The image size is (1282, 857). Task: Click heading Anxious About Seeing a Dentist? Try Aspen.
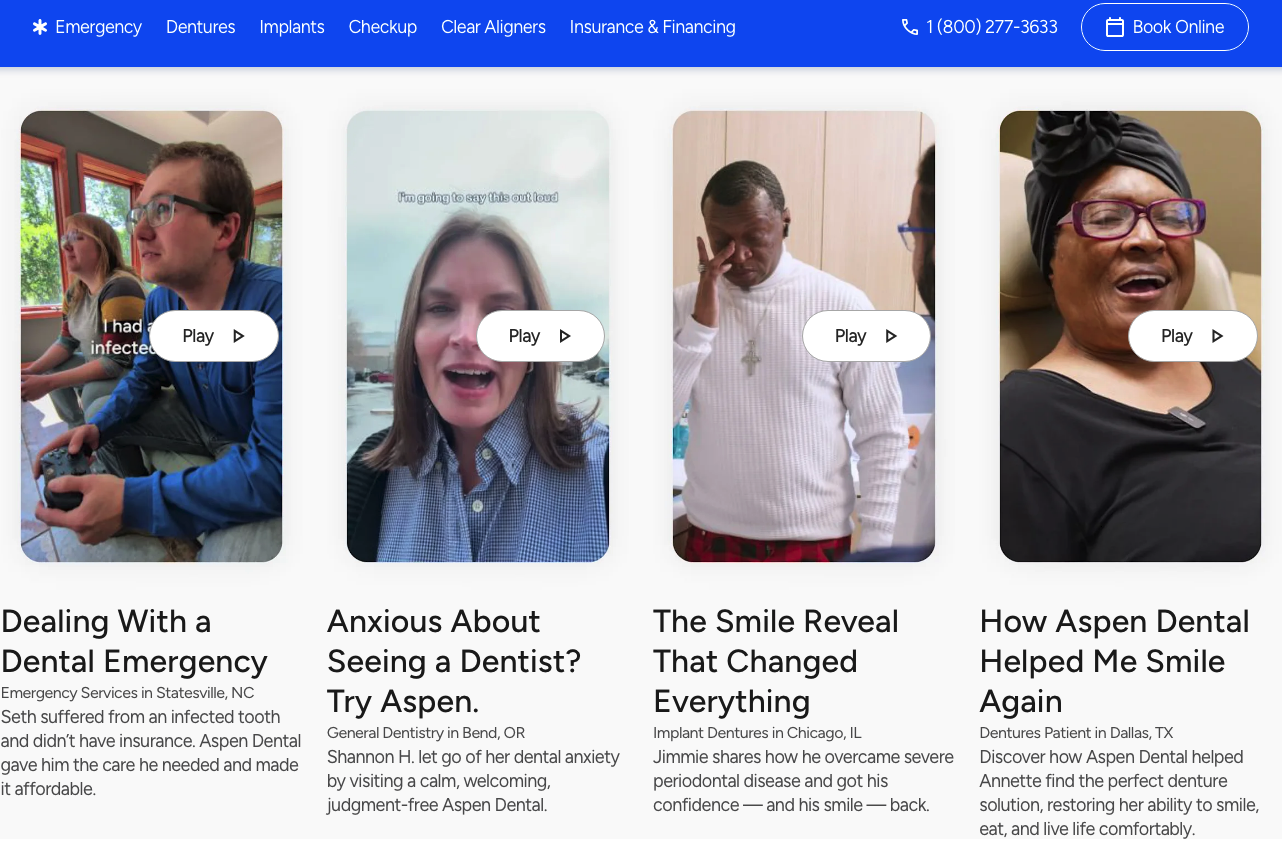pos(454,661)
